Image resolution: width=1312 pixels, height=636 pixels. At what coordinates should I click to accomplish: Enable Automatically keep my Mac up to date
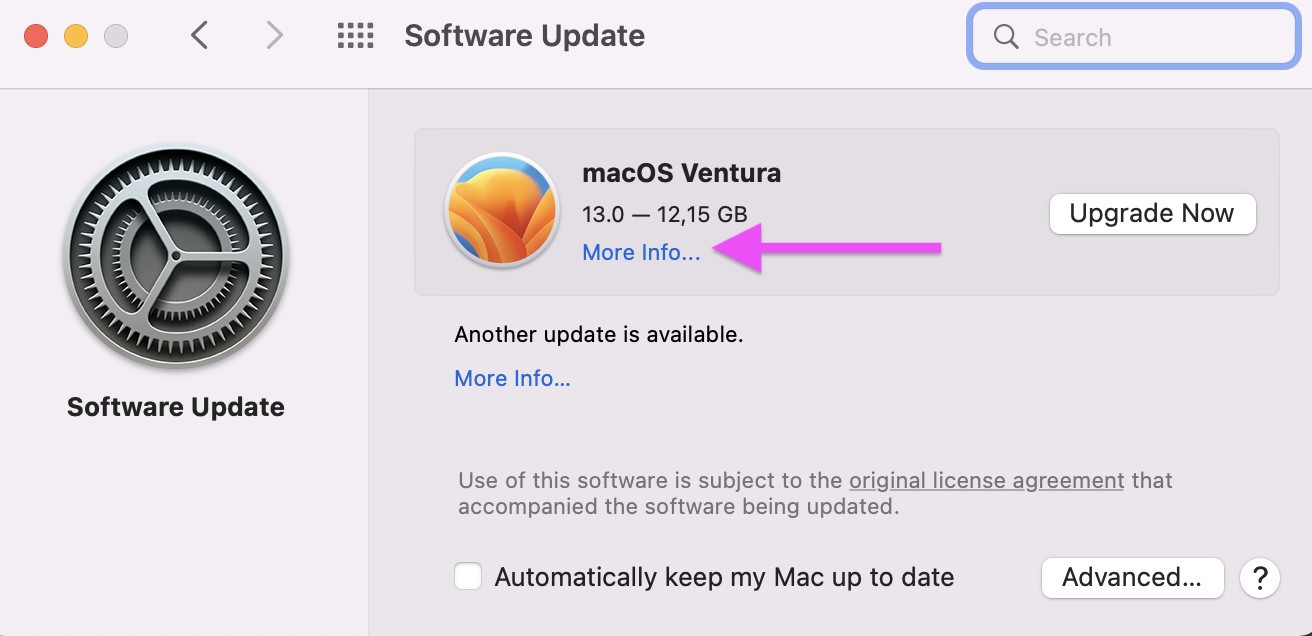point(467,577)
